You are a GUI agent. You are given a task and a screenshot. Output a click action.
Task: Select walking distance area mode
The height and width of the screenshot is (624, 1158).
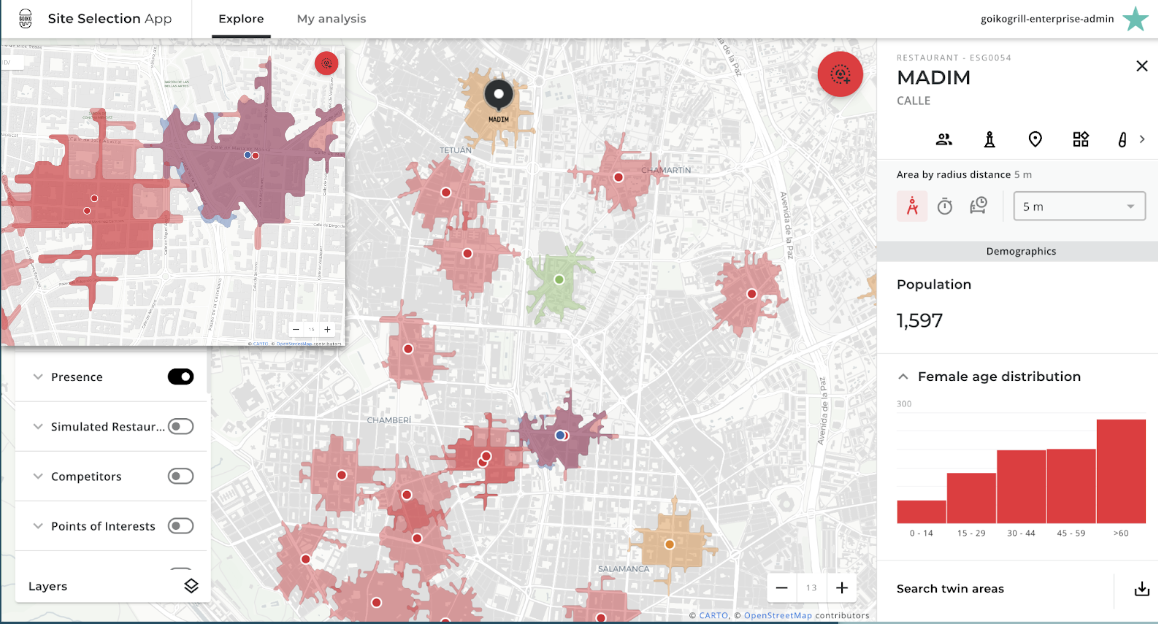(x=912, y=206)
